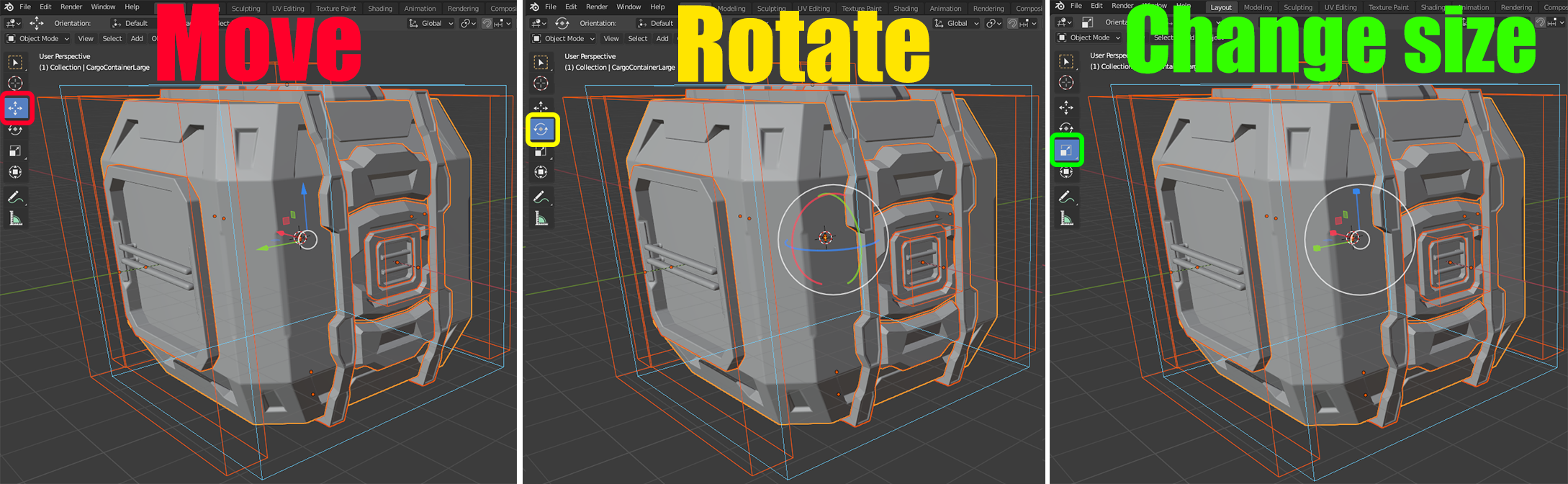Select the Move tool in the Move screenshot

click(x=16, y=108)
